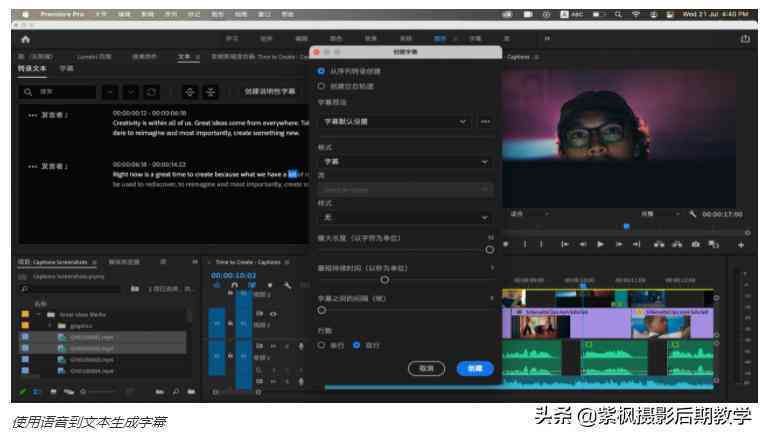
Task: Switch to the Captions tab in the Text panel
Action: point(66,68)
